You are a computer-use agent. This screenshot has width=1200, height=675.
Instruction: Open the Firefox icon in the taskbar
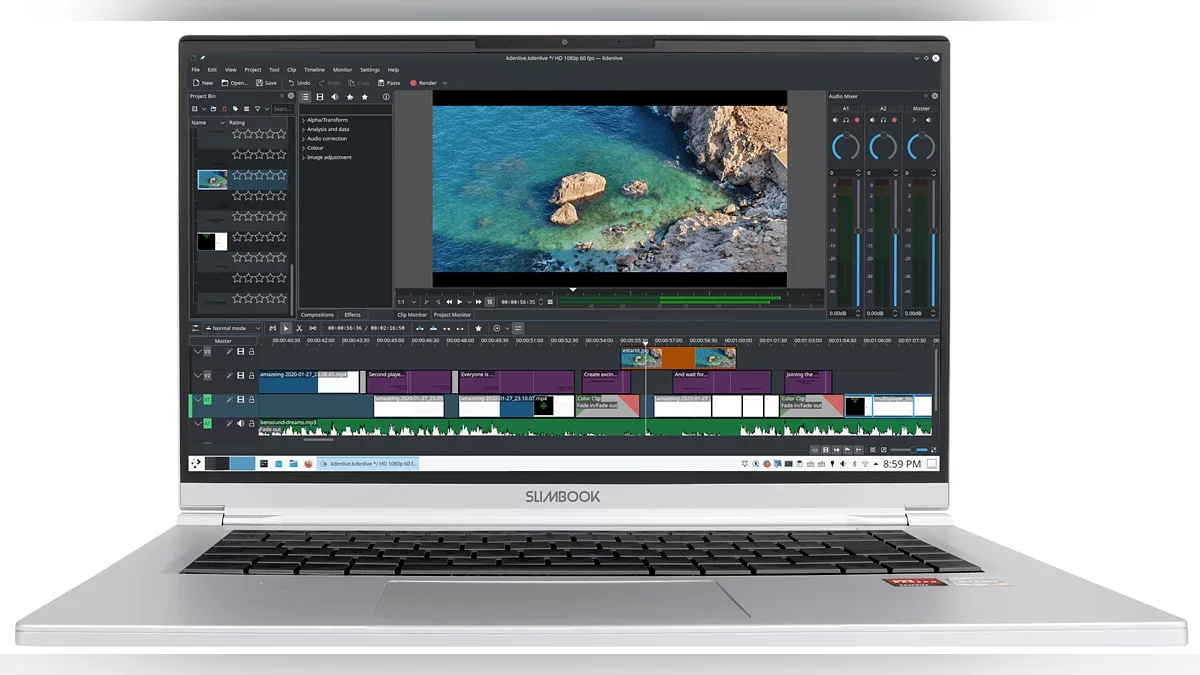[309, 463]
